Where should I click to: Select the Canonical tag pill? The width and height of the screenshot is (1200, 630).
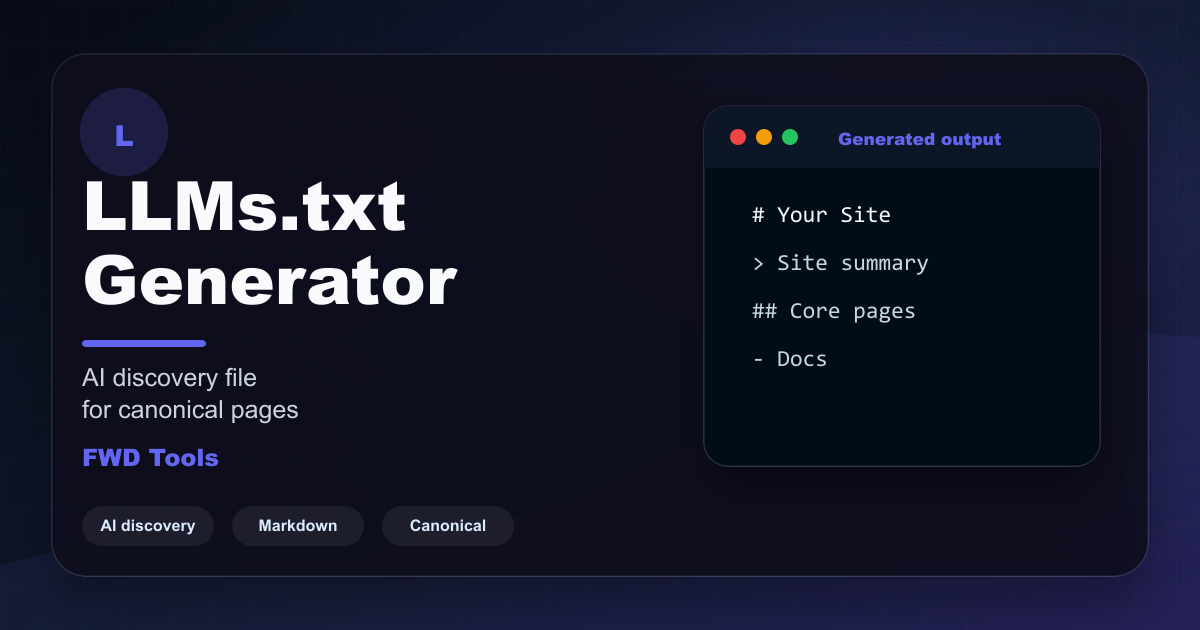point(448,526)
